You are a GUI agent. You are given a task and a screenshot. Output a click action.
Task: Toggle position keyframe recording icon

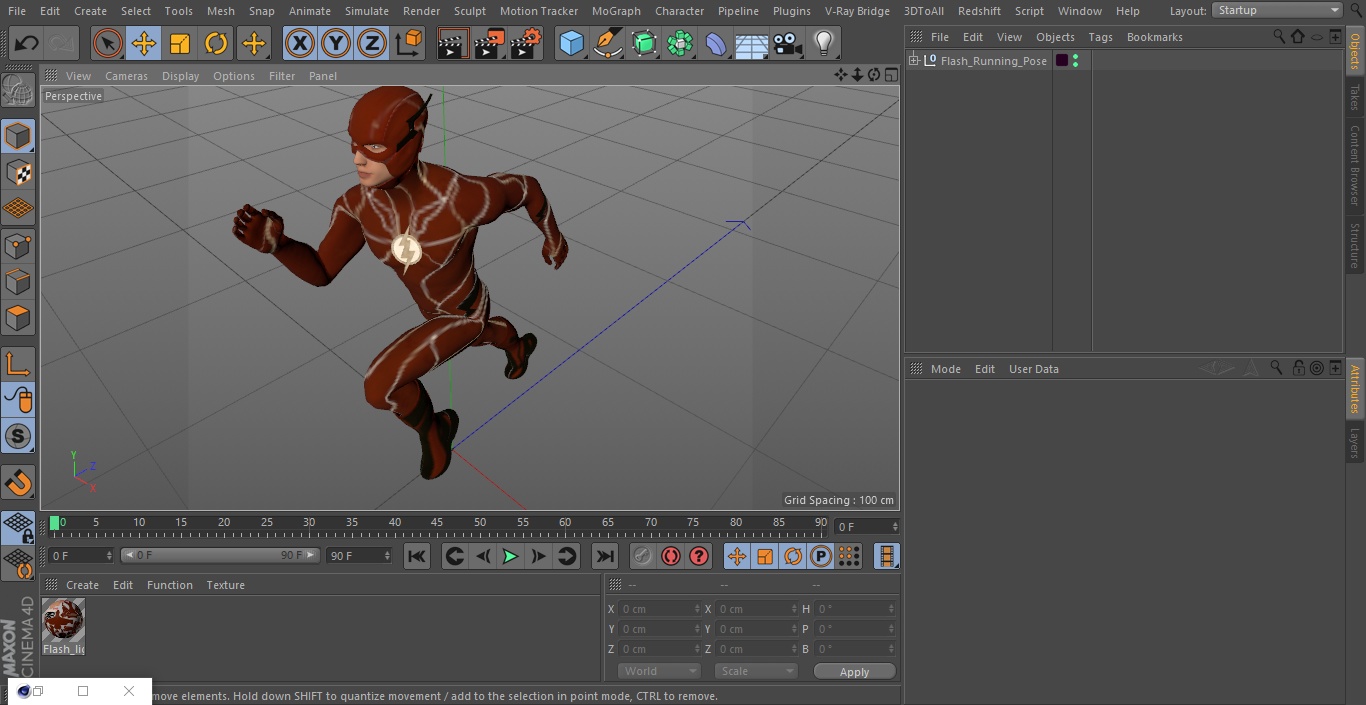[737, 556]
